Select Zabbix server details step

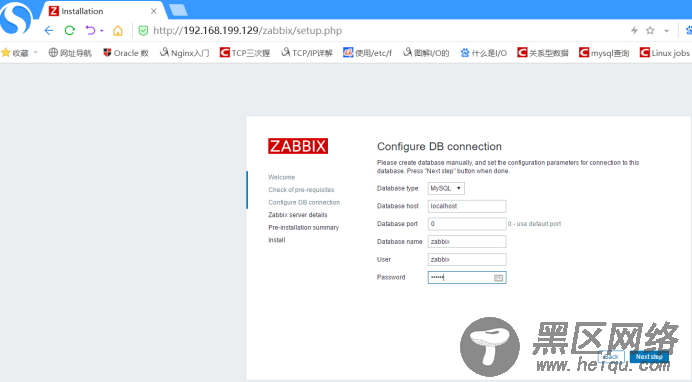(298, 215)
